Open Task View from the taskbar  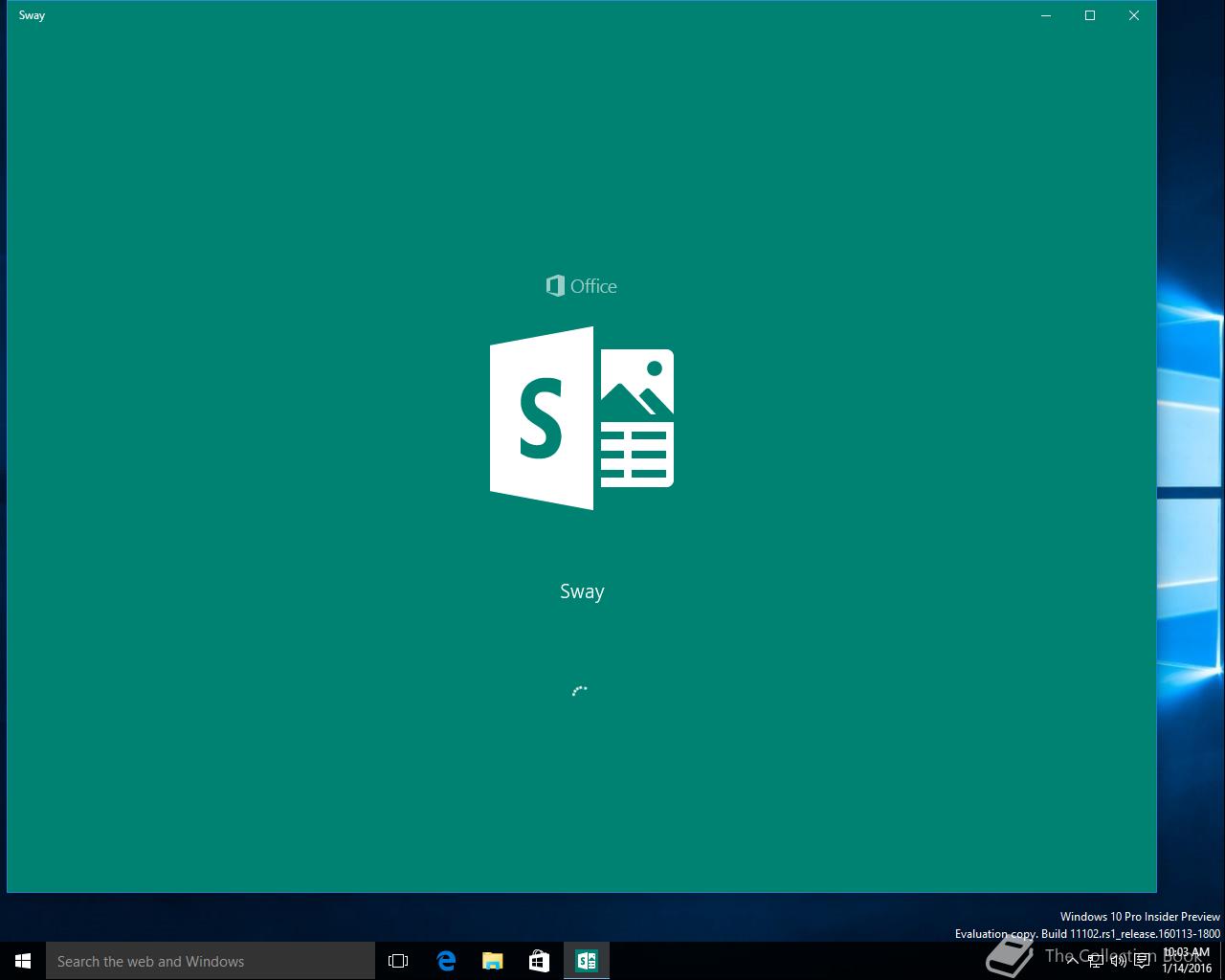pyautogui.click(x=398, y=961)
